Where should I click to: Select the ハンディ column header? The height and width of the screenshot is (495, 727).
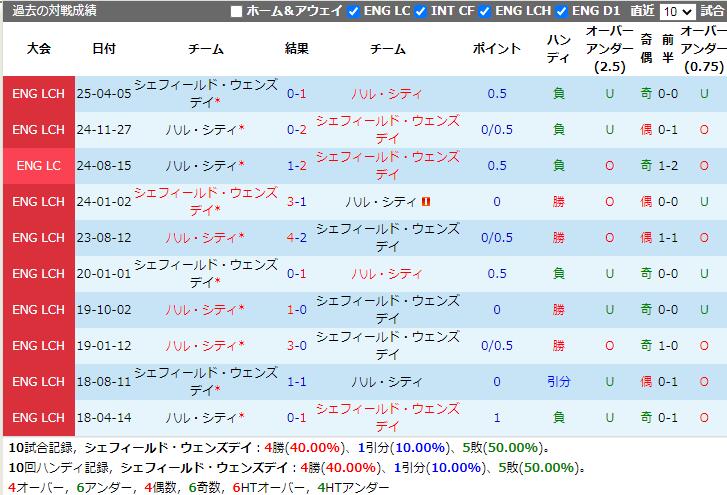point(558,49)
